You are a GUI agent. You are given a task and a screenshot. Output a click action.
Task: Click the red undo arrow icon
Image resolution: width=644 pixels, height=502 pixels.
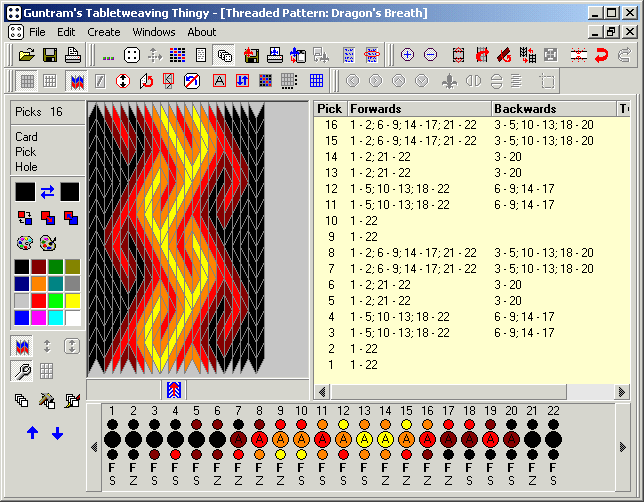tap(602, 55)
